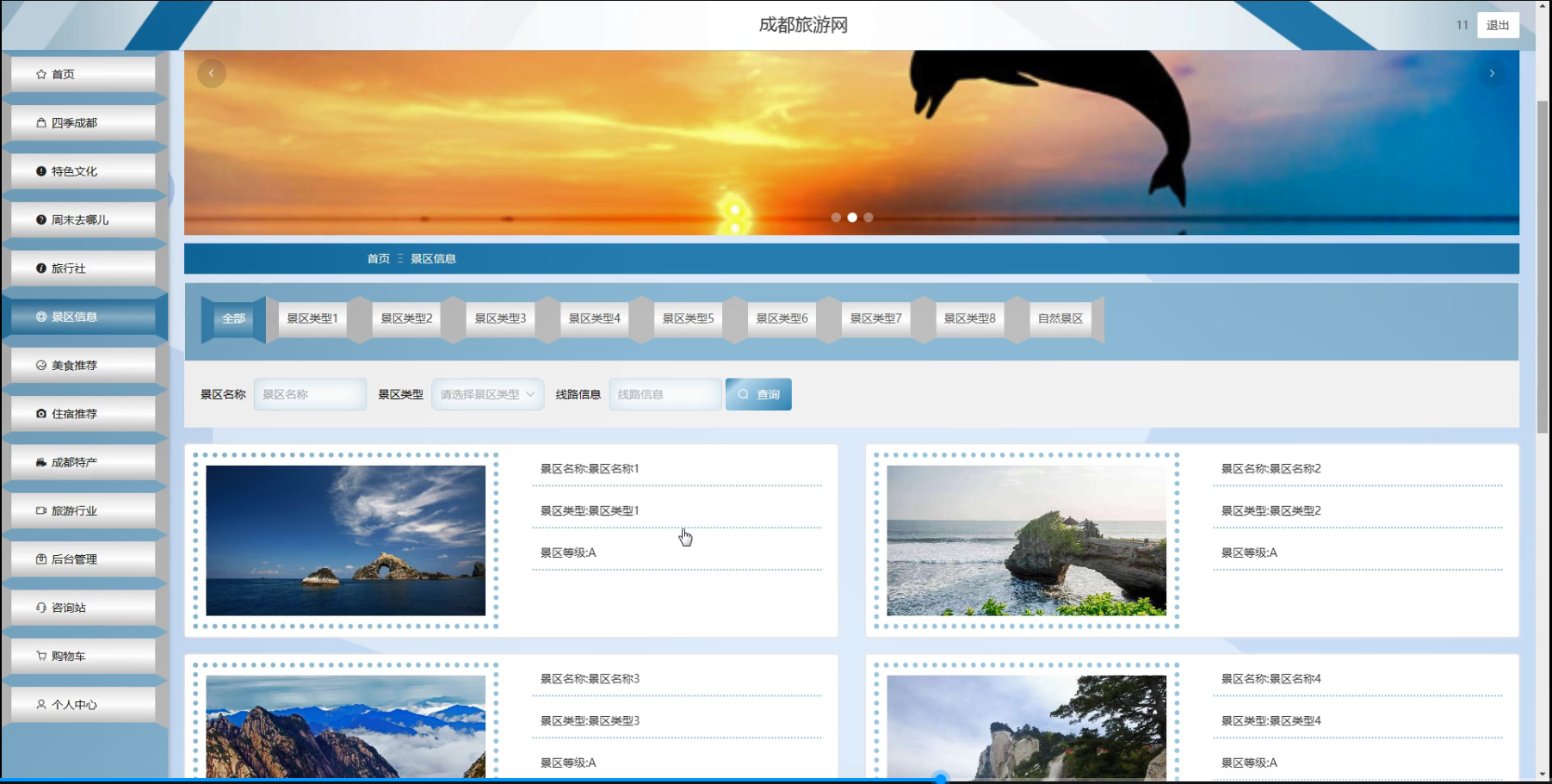Click the question icon beside 周末去哪儿
The image size is (1552, 784).
[x=40, y=219]
